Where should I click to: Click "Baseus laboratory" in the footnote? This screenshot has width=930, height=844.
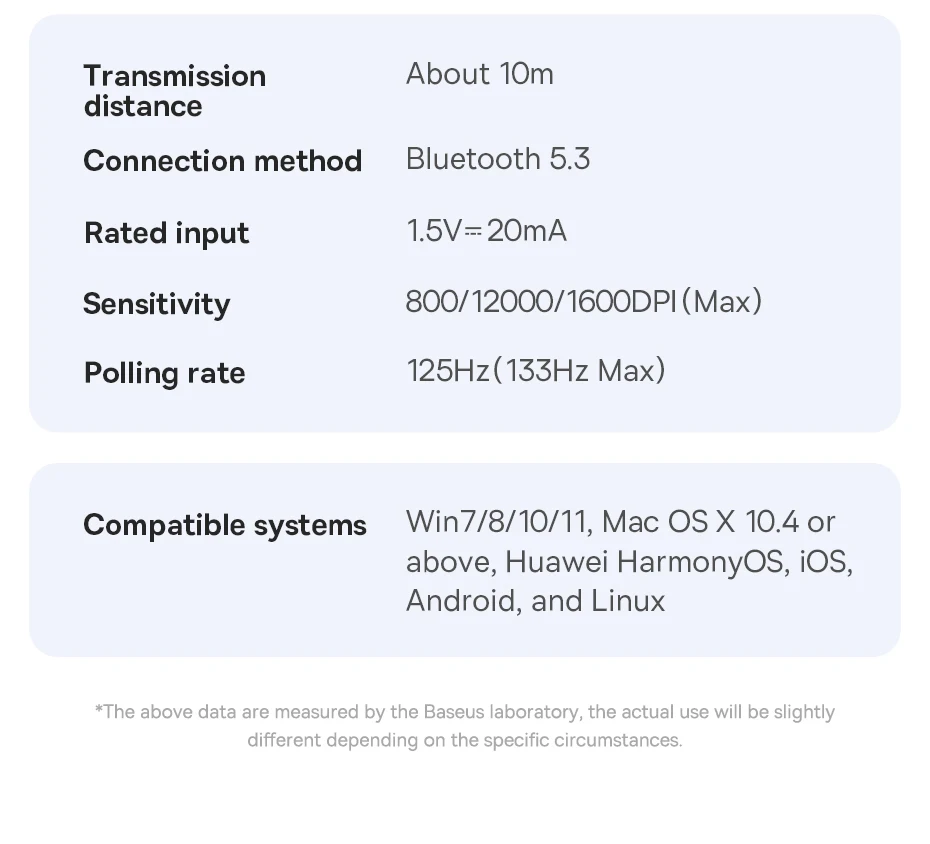501,712
